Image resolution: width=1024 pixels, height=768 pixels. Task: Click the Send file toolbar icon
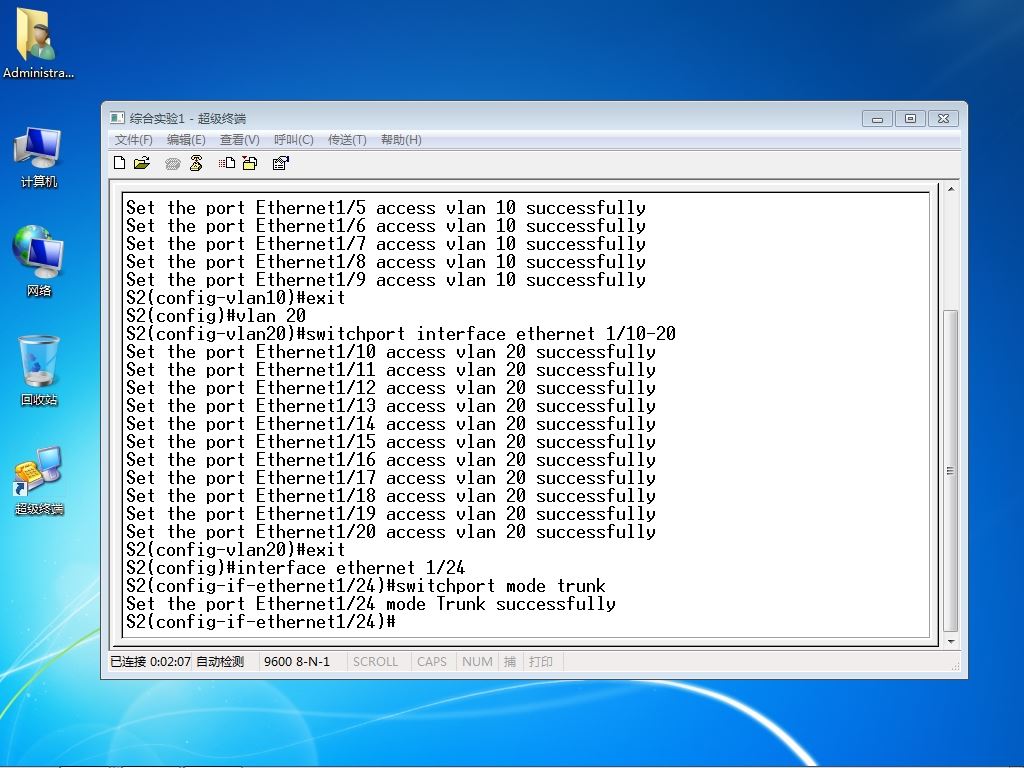pyautogui.click(x=227, y=163)
